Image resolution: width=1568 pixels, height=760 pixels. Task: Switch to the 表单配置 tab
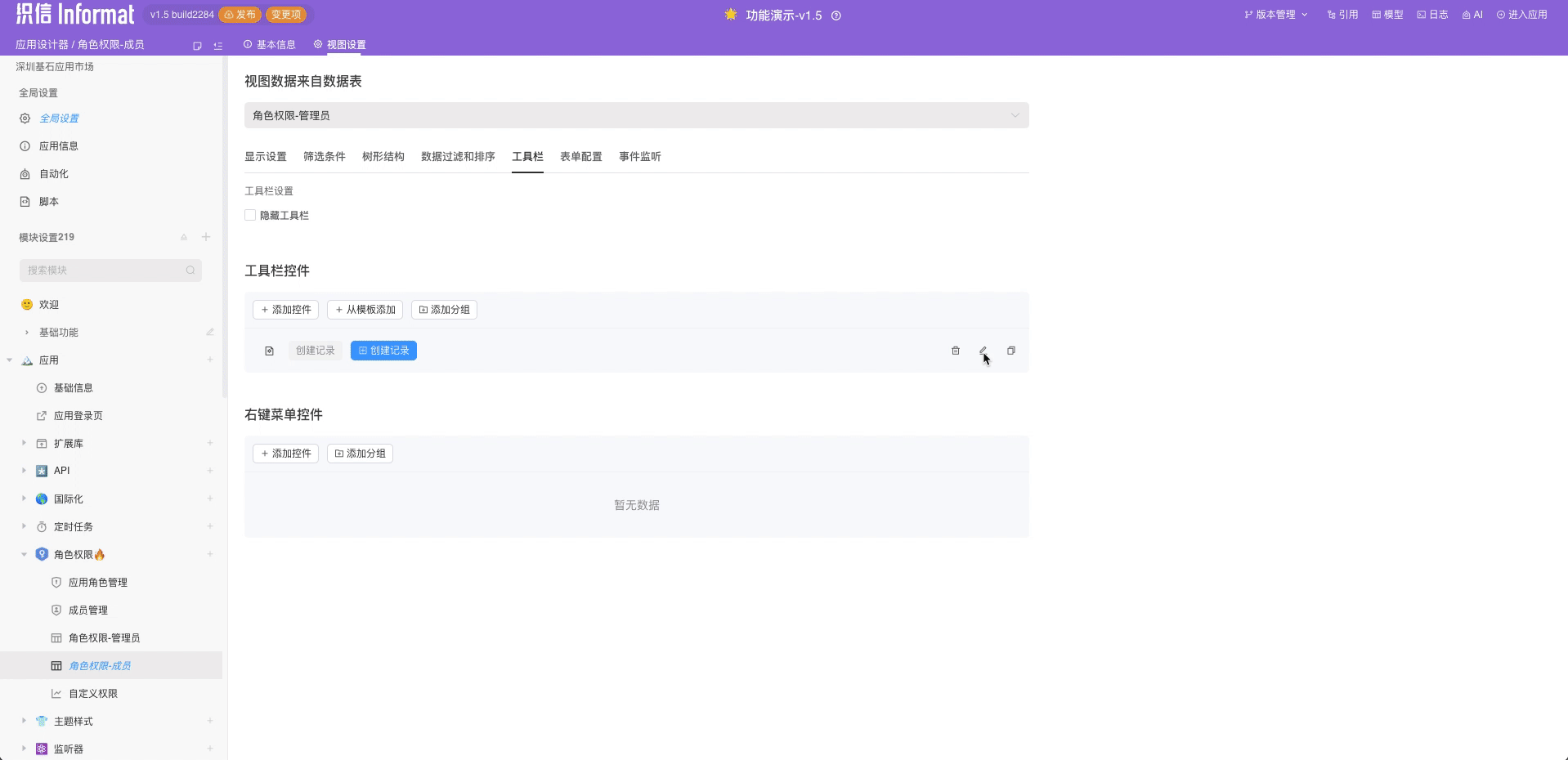(x=580, y=156)
